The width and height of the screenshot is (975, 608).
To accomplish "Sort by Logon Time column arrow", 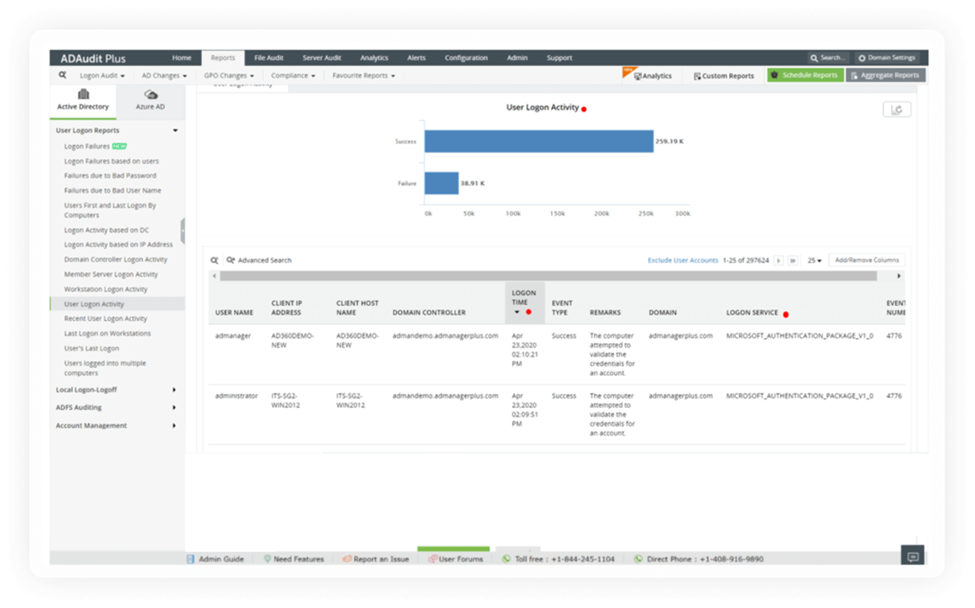I will point(517,313).
